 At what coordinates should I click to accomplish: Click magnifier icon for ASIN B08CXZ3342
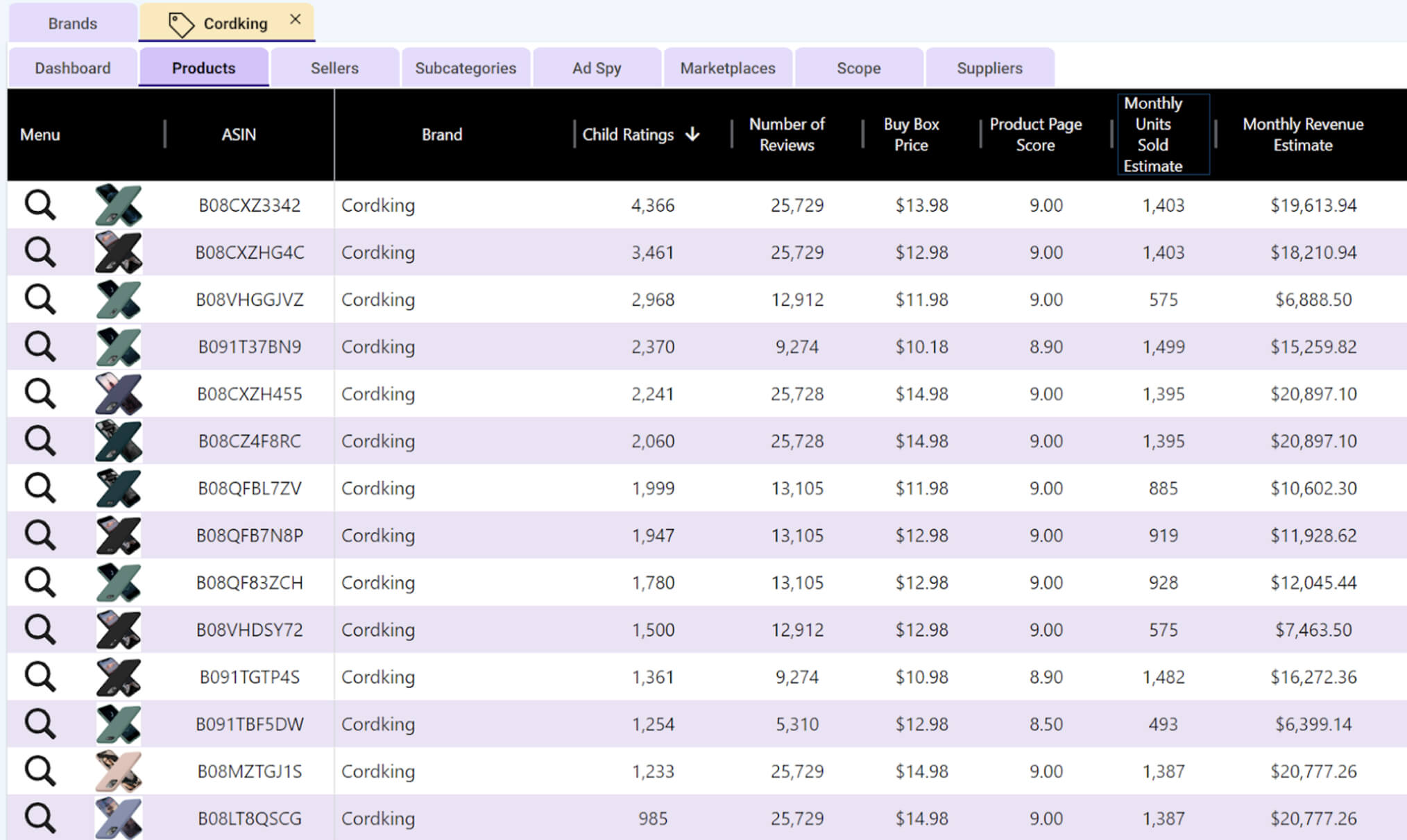[x=40, y=205]
